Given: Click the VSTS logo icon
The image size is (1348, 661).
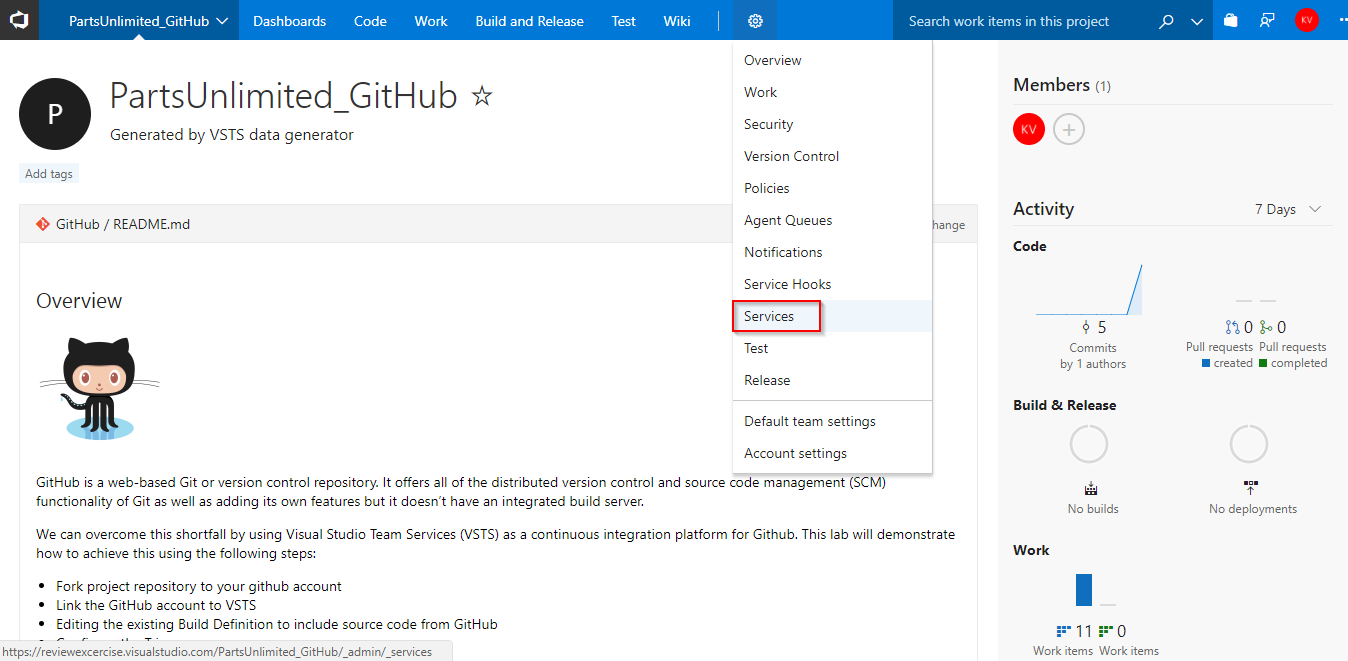Looking at the screenshot, I should 19,20.
